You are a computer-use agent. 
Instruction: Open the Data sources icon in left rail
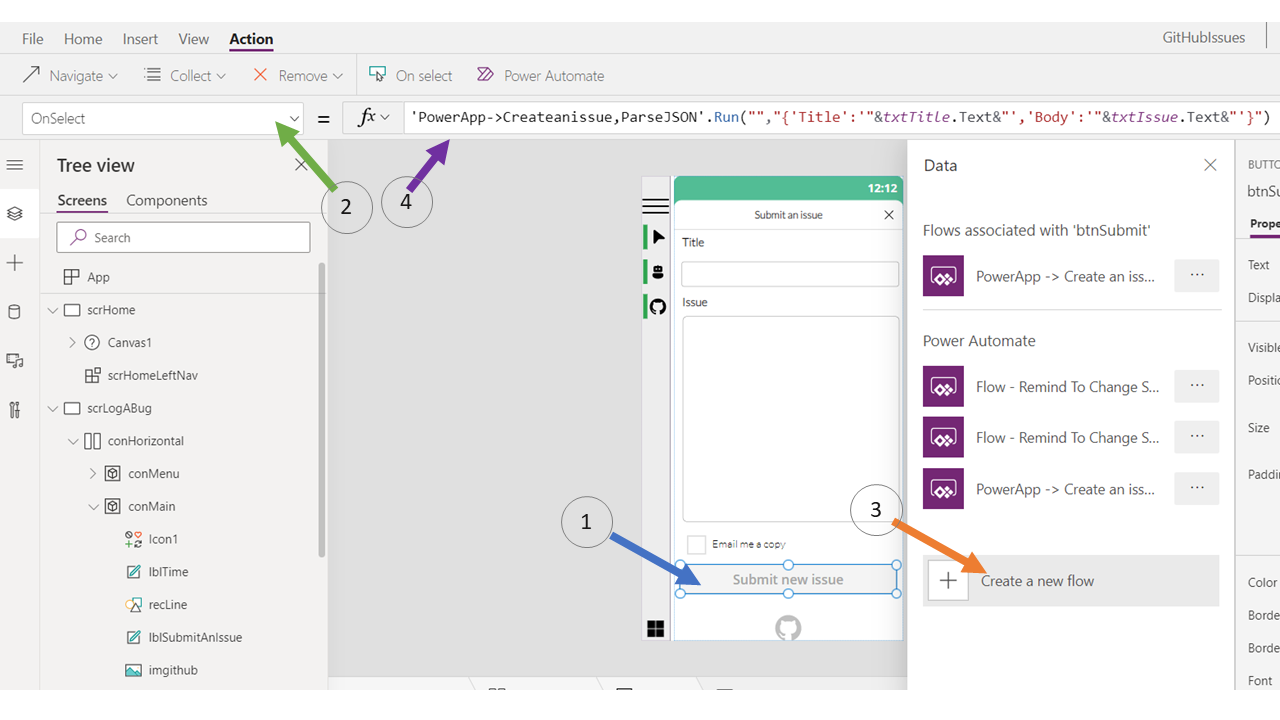point(14,312)
